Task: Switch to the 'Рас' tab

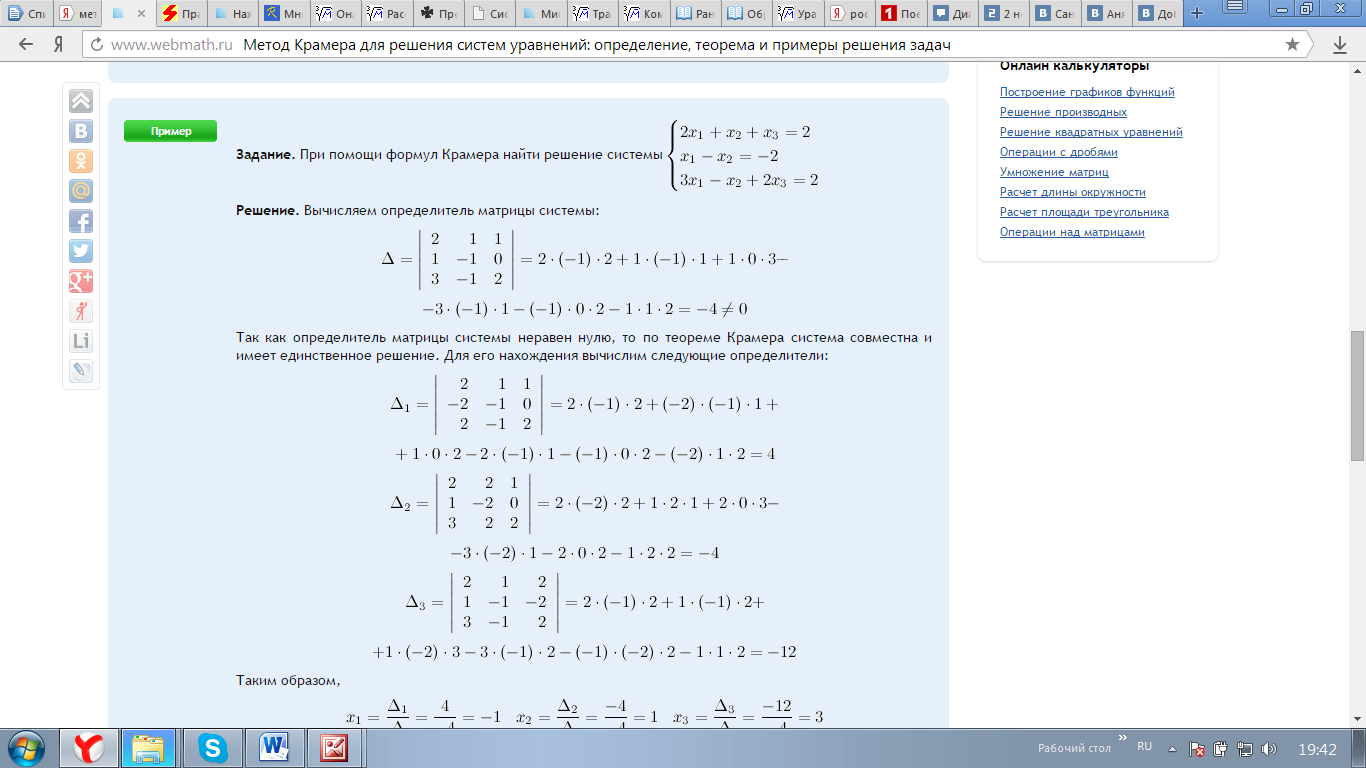Action: [x=387, y=14]
